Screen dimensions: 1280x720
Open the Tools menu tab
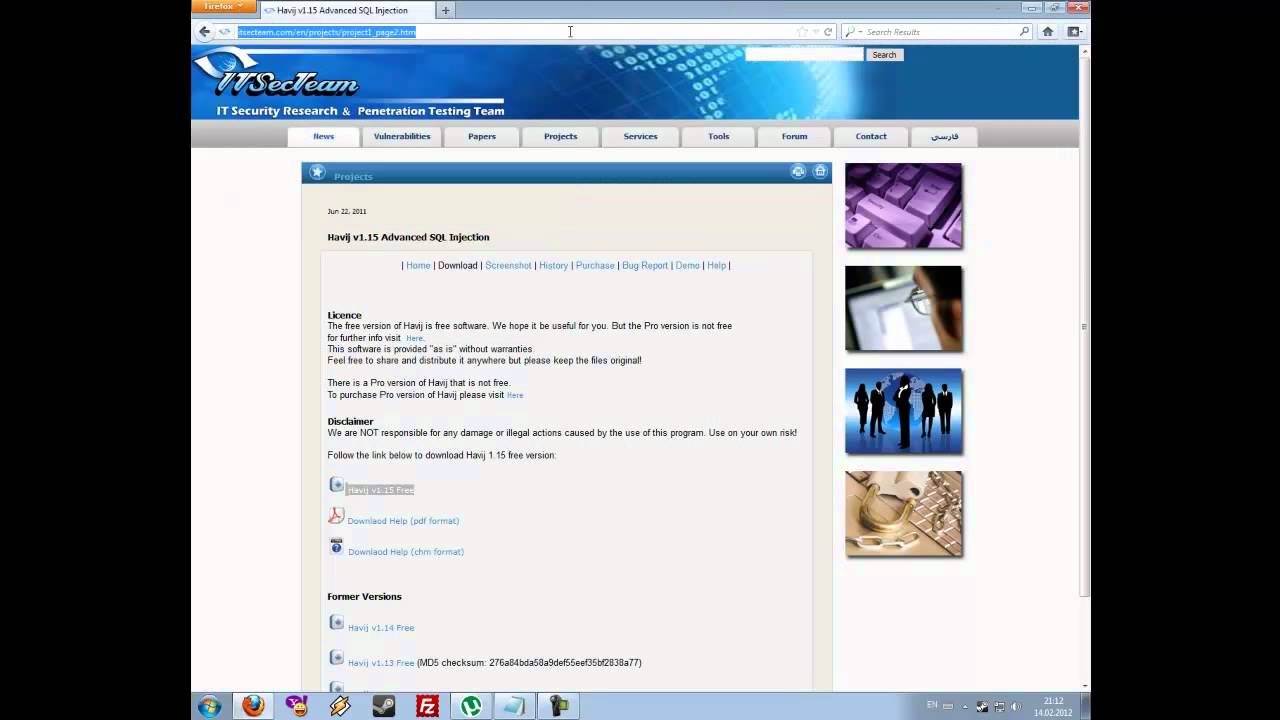719,136
